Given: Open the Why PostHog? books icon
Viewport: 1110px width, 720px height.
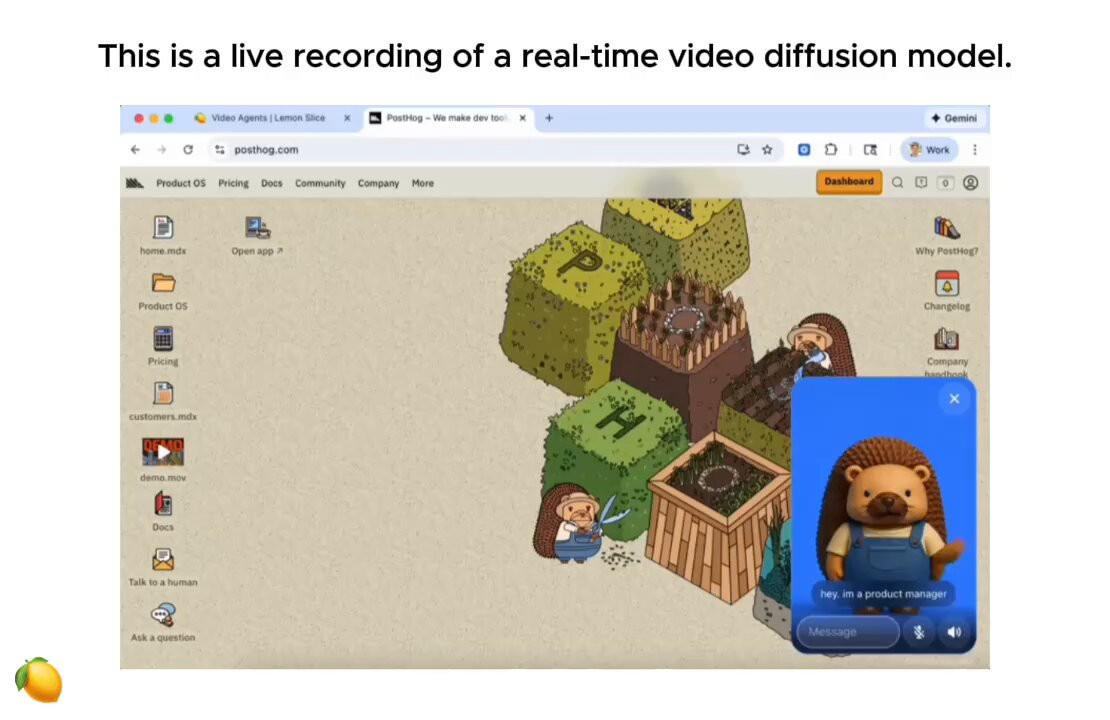Looking at the screenshot, I should 946,228.
